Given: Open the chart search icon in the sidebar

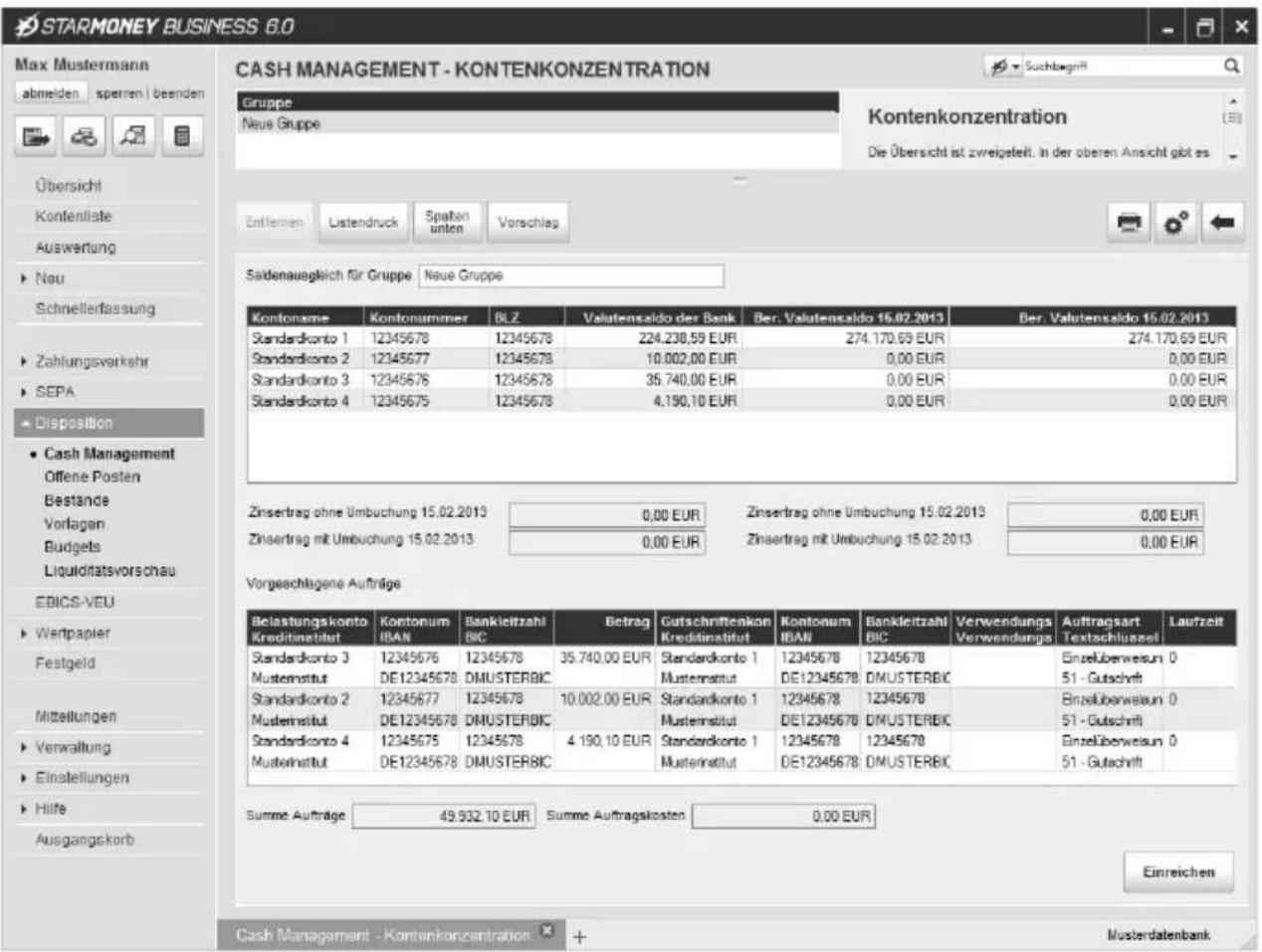Looking at the screenshot, I should click(x=132, y=136).
